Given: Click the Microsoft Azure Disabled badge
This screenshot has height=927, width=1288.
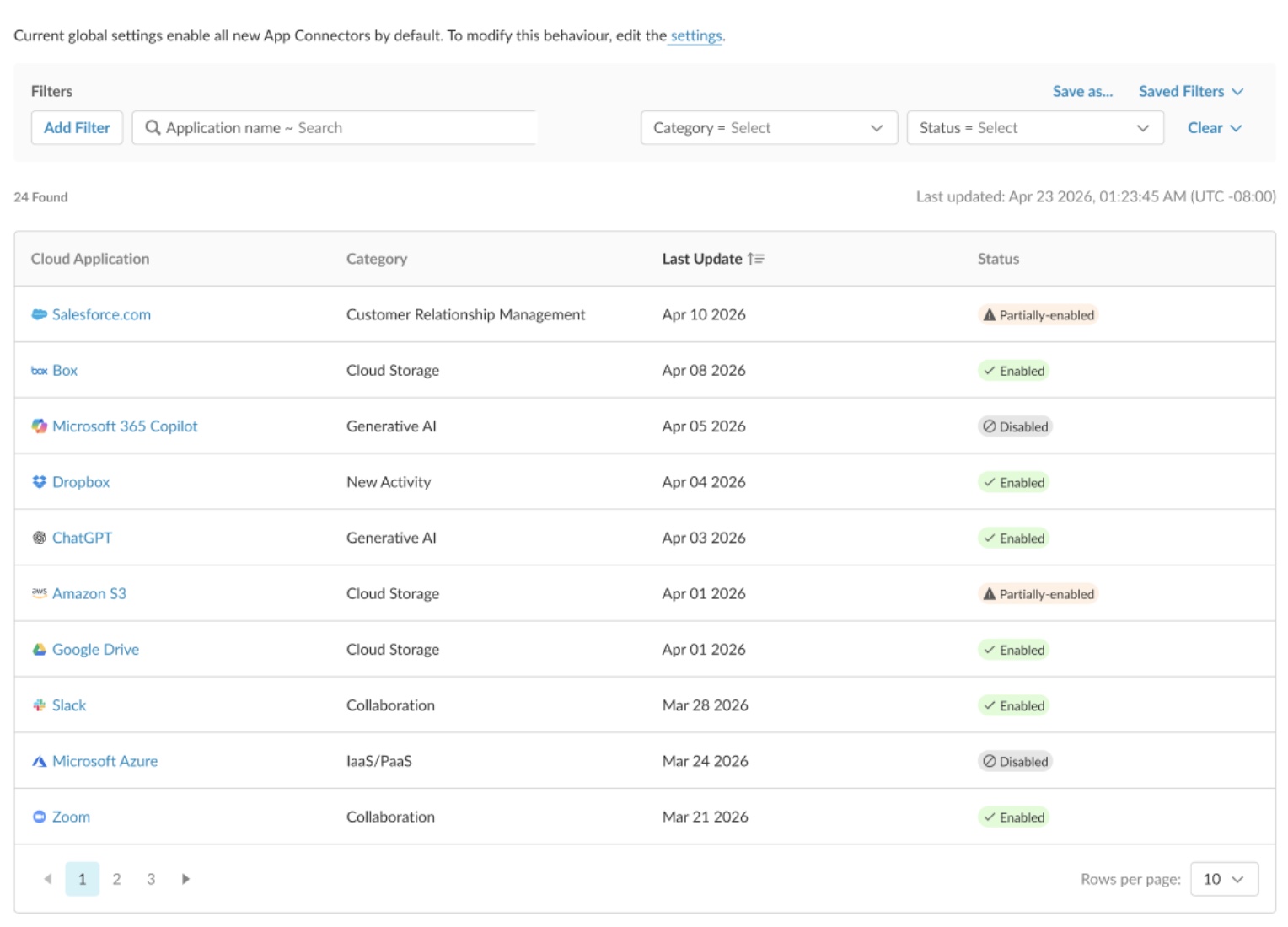Looking at the screenshot, I should [x=1015, y=761].
